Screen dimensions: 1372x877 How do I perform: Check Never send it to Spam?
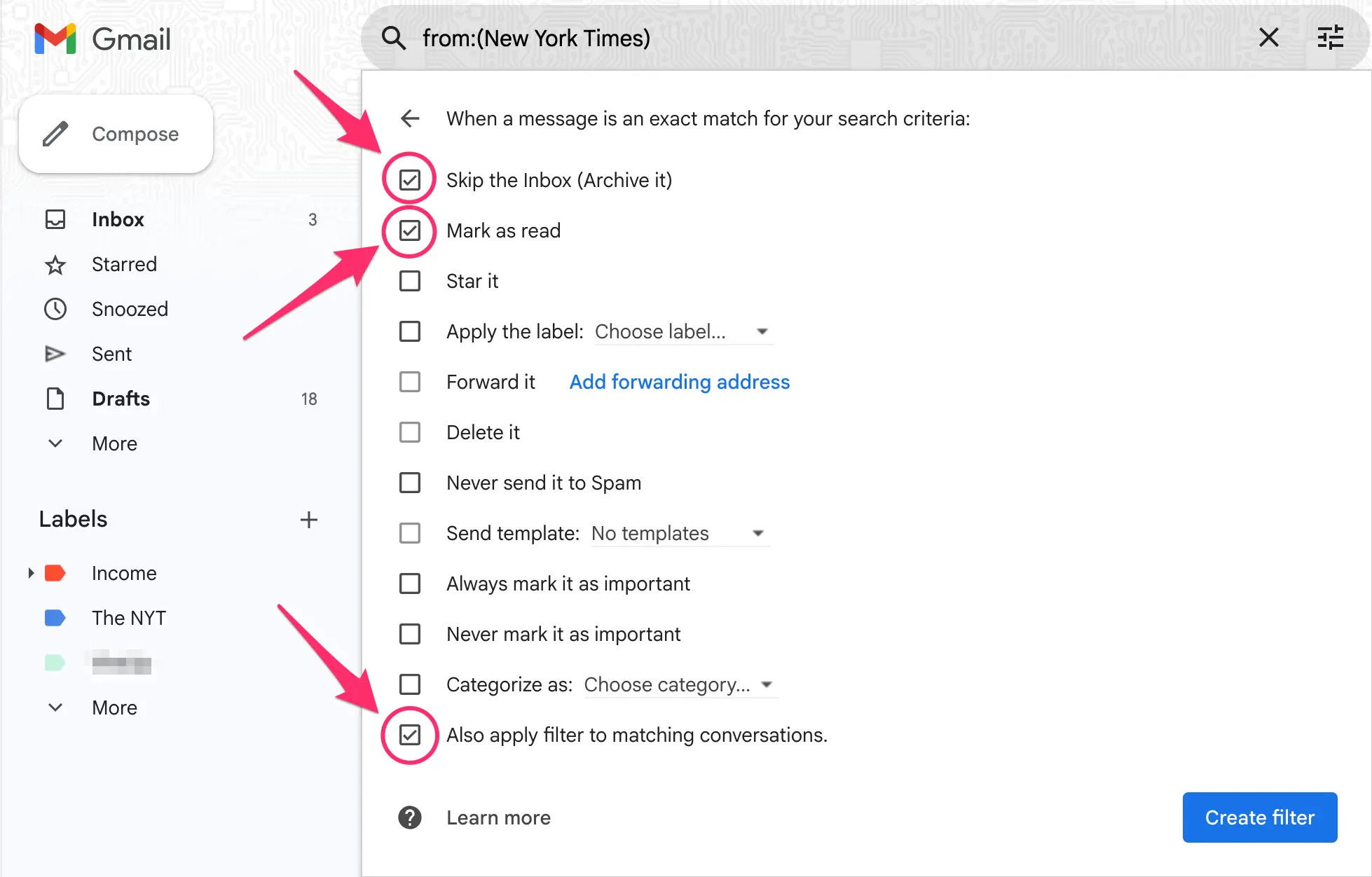(410, 483)
